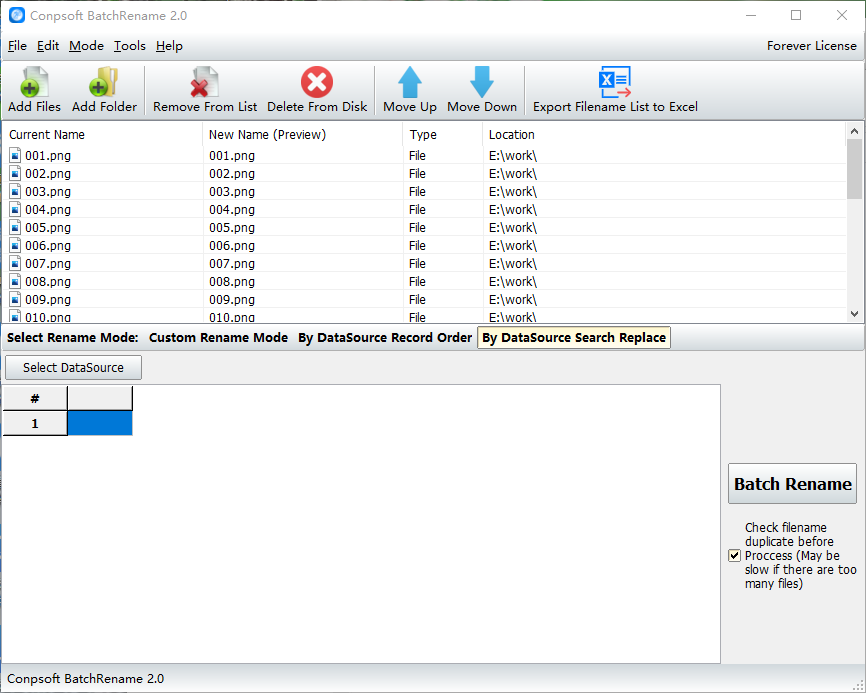Click the datasource # corner header
Viewport: 866px width, 693px height.
(x=35, y=399)
